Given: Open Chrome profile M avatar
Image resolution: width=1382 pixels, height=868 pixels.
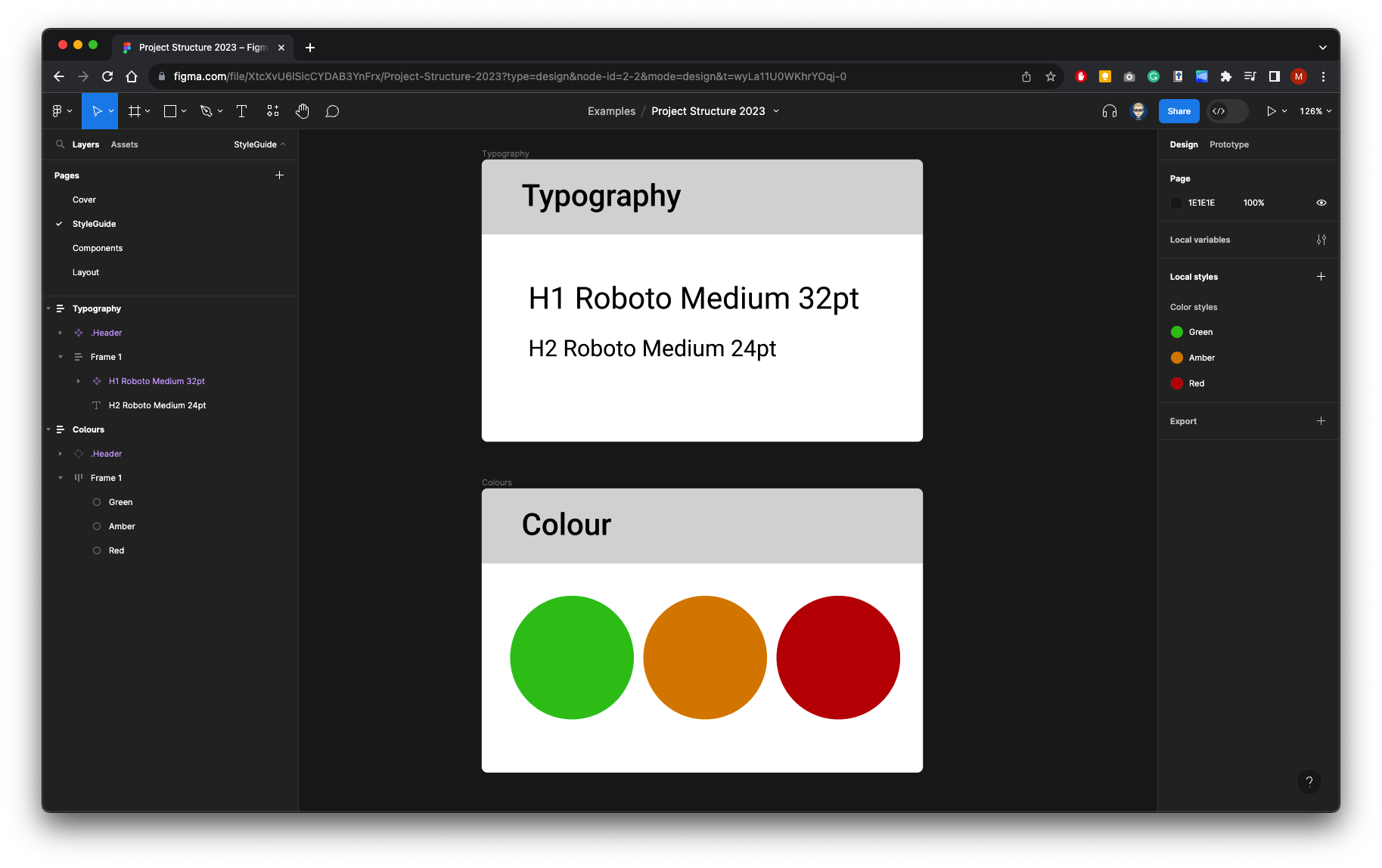Looking at the screenshot, I should [1299, 76].
